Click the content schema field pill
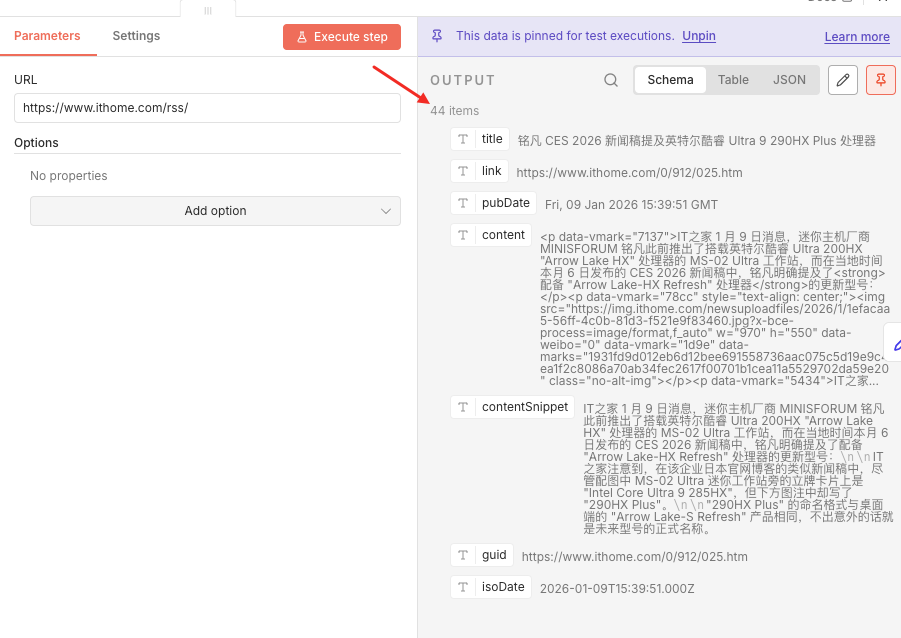 coord(491,235)
